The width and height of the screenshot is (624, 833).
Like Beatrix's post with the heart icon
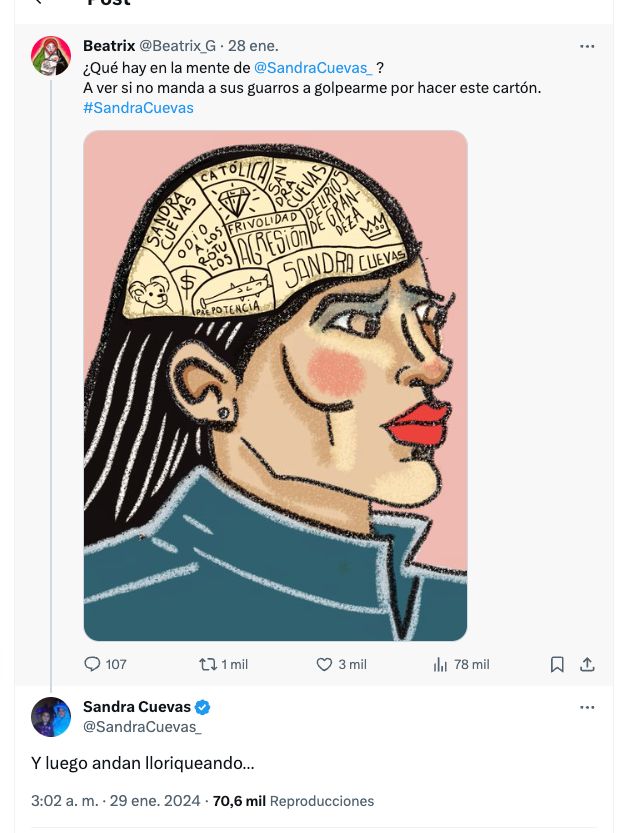324,664
